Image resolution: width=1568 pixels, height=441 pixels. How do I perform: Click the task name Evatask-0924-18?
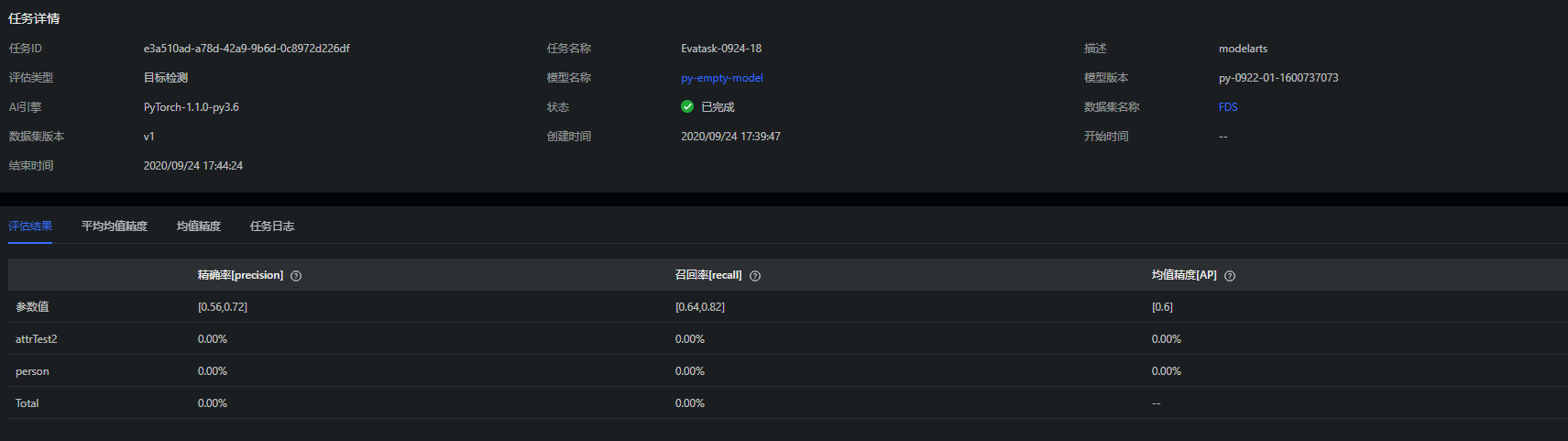pos(721,49)
